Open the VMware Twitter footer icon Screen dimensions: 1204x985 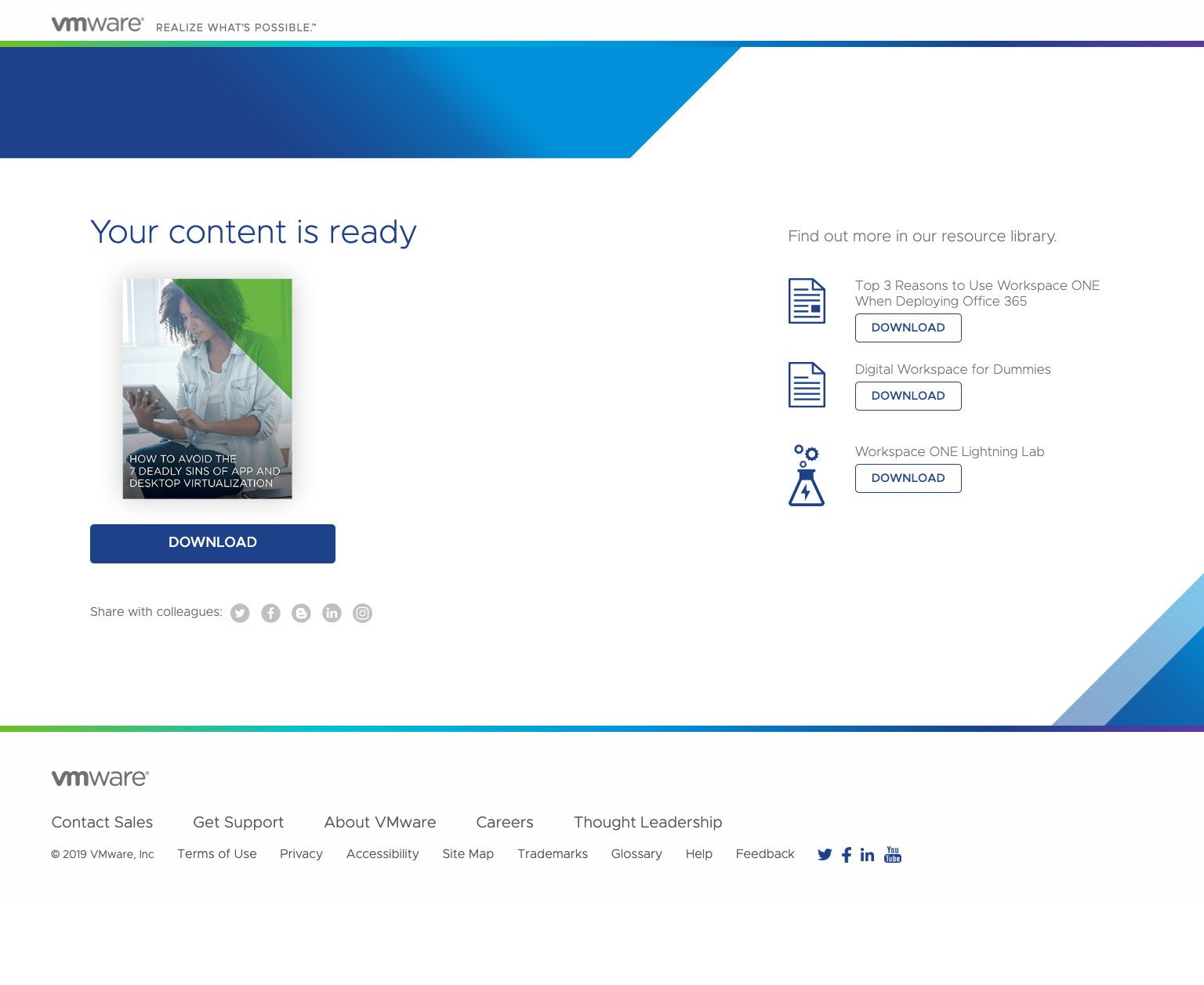coord(825,855)
